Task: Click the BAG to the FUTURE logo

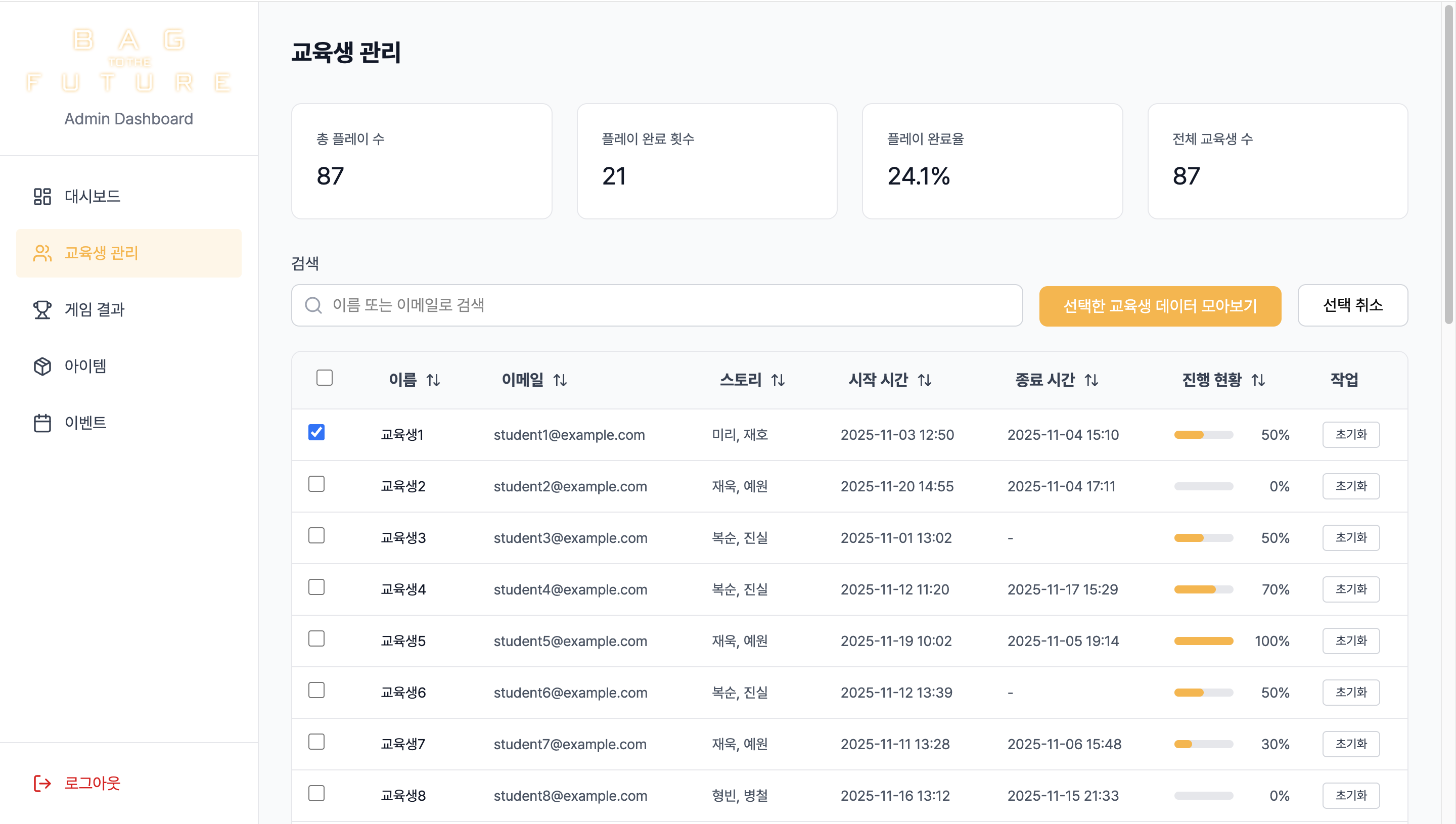Action: [128, 61]
